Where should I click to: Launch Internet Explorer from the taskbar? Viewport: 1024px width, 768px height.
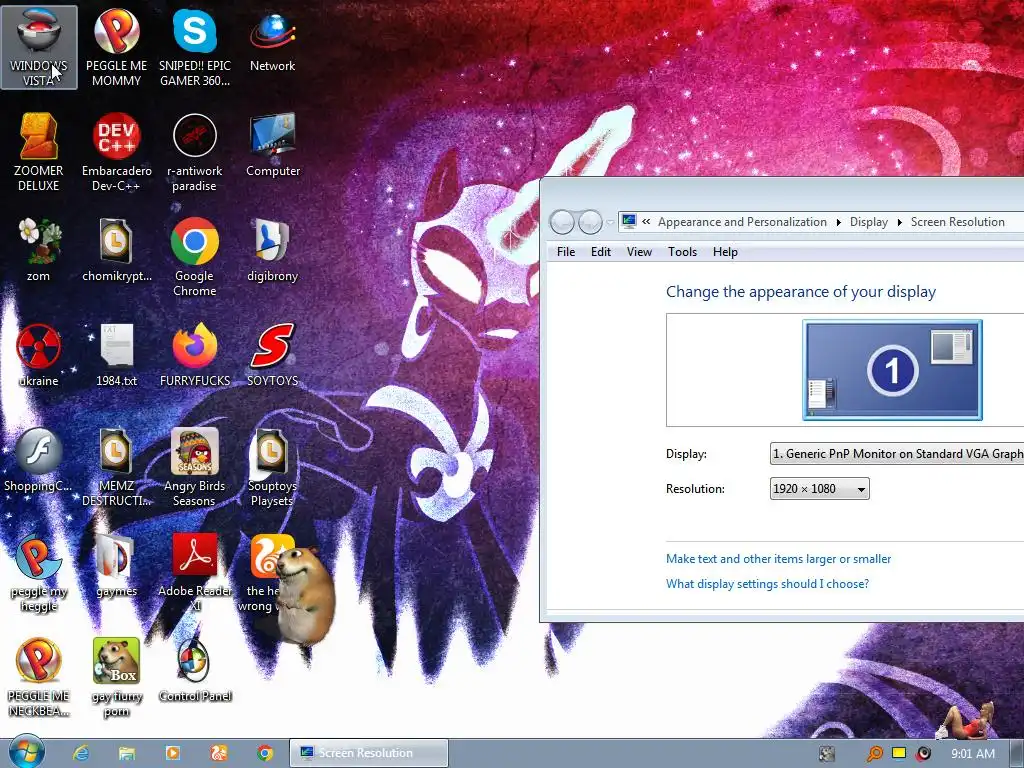point(81,753)
